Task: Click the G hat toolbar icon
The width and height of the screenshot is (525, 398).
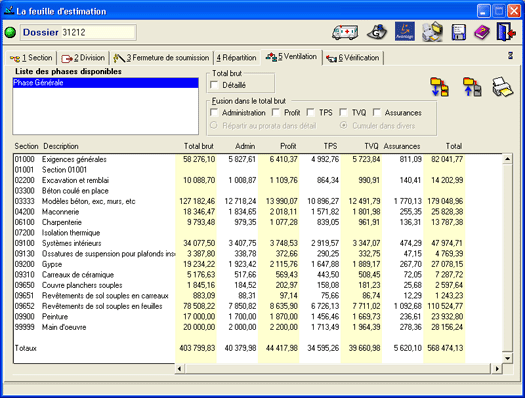Action: pyautogui.click(x=377, y=32)
